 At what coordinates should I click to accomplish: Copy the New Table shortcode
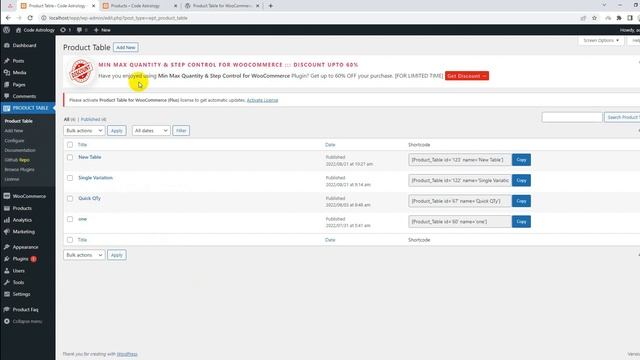tap(521, 160)
